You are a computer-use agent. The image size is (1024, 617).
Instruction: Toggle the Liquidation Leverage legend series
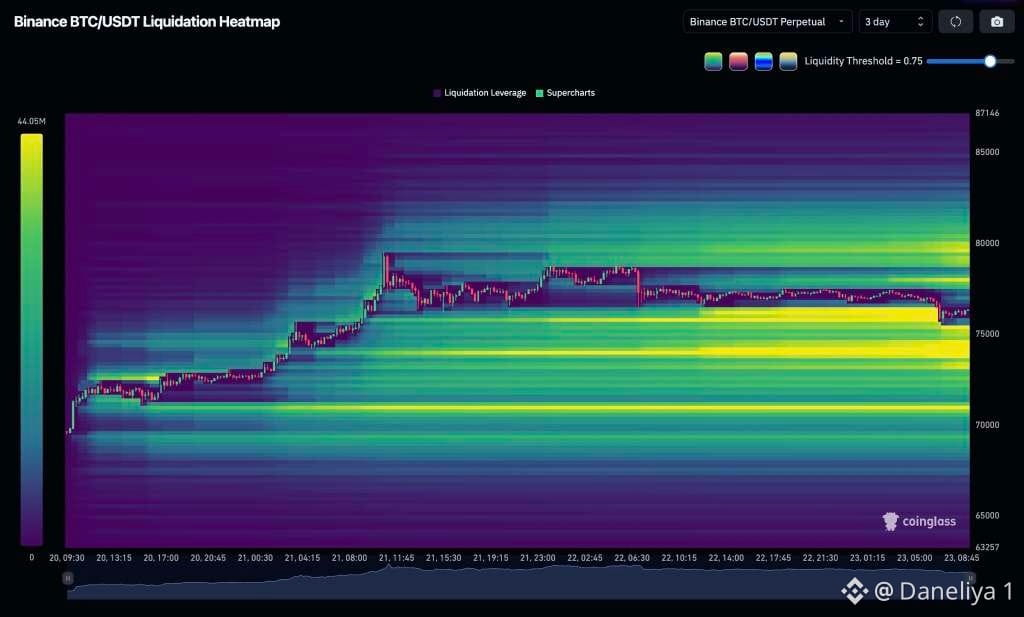(479, 93)
